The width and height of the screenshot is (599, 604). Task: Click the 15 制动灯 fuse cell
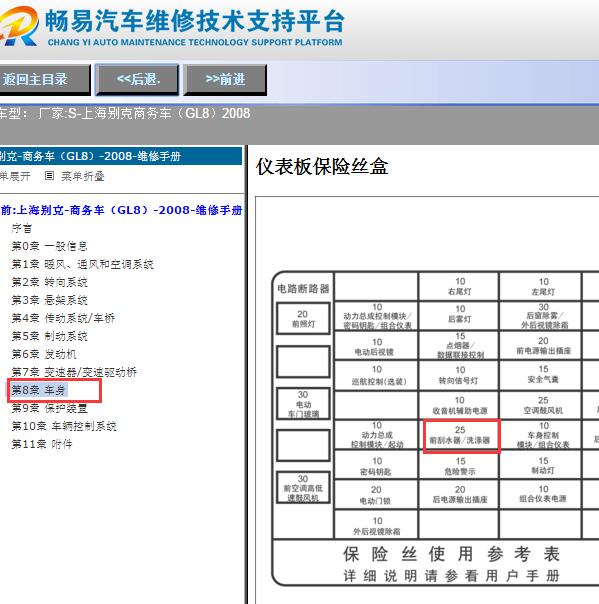pos(542,465)
